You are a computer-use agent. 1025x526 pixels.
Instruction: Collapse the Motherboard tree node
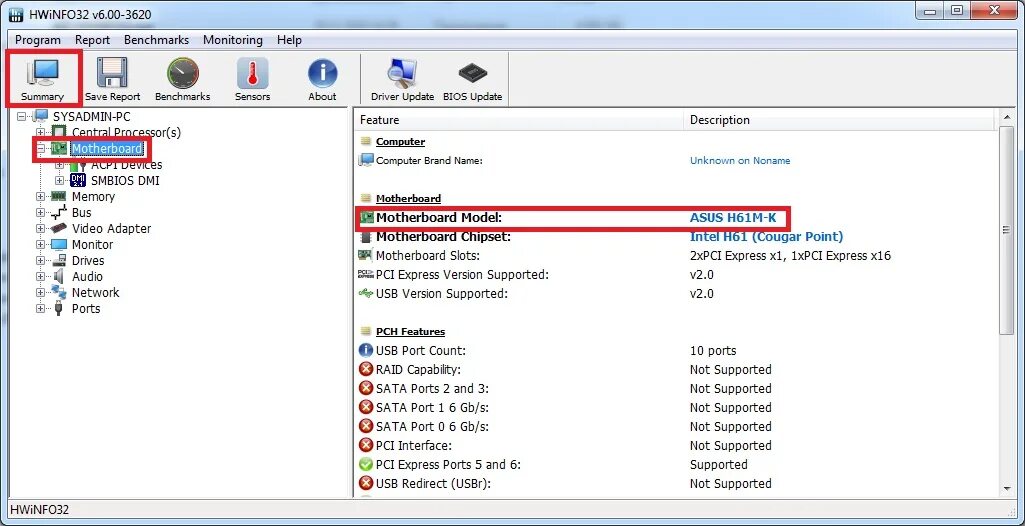[41, 148]
